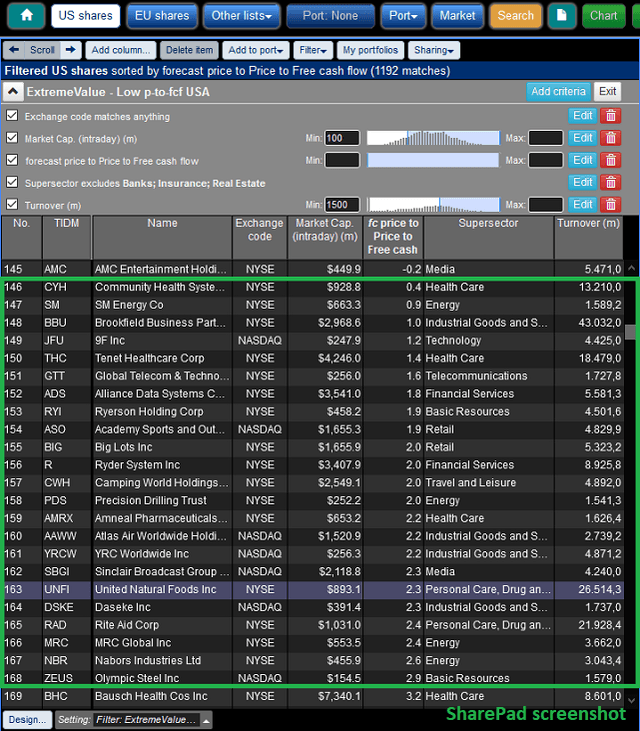The width and height of the screenshot is (640, 731).
Task: Edit the Market Cap criterion
Action: 583,138
